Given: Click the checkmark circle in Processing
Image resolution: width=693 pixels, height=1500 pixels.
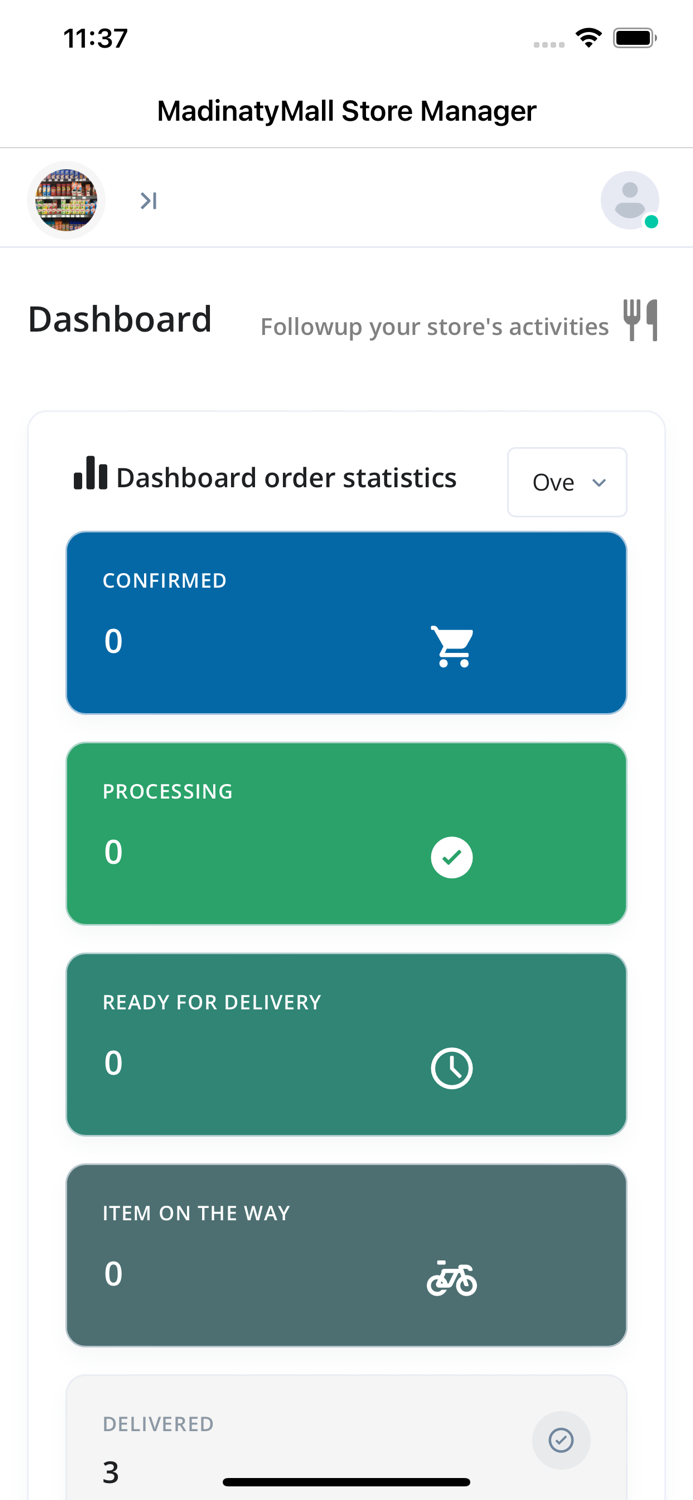Looking at the screenshot, I should click(452, 857).
